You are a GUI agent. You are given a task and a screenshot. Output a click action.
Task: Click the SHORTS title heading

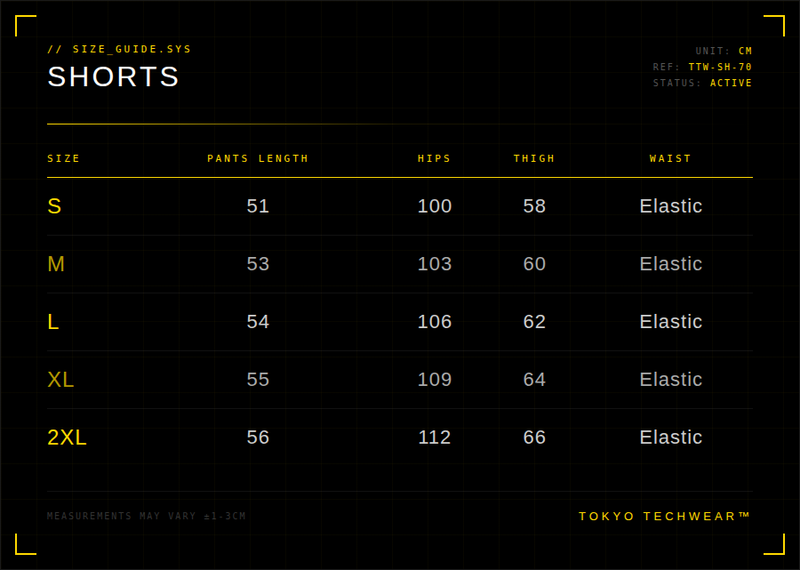point(114,77)
